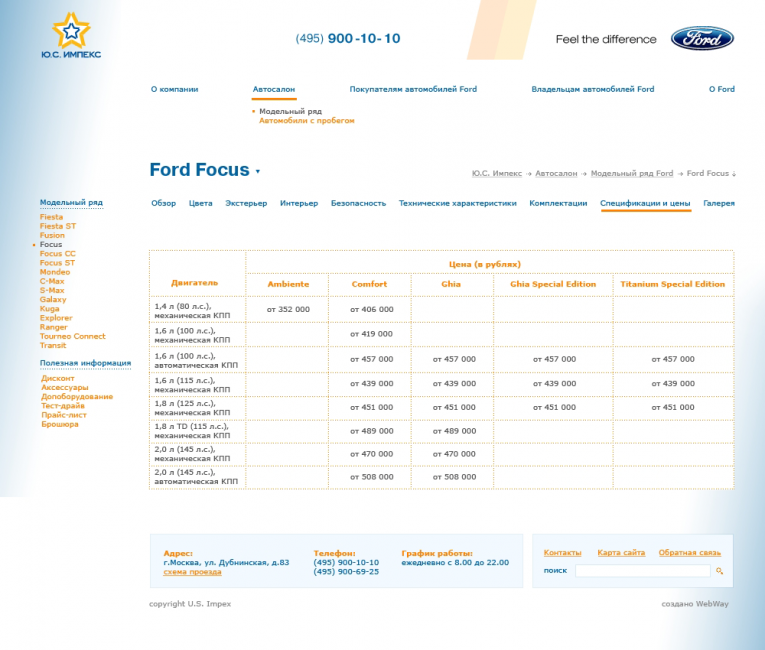Switch to the Обзор tab

pyautogui.click(x=163, y=203)
